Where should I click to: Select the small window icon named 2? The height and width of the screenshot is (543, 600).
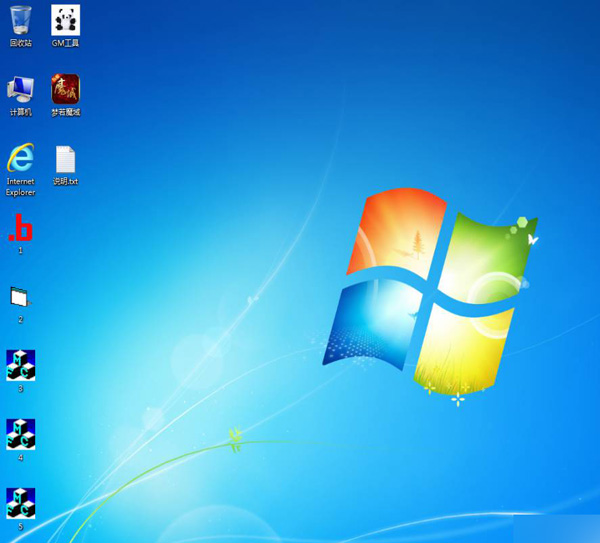(x=20, y=296)
